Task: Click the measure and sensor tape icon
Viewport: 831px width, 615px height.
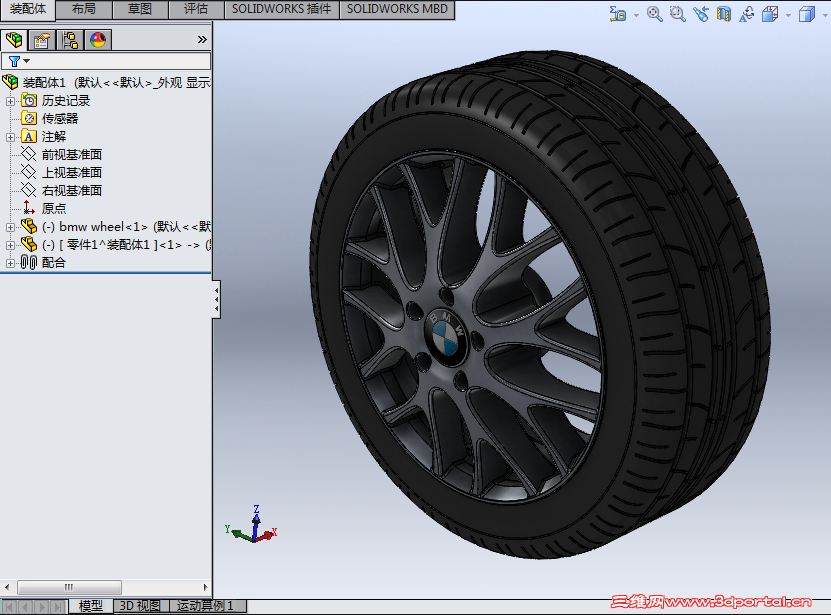Action: tap(617, 14)
